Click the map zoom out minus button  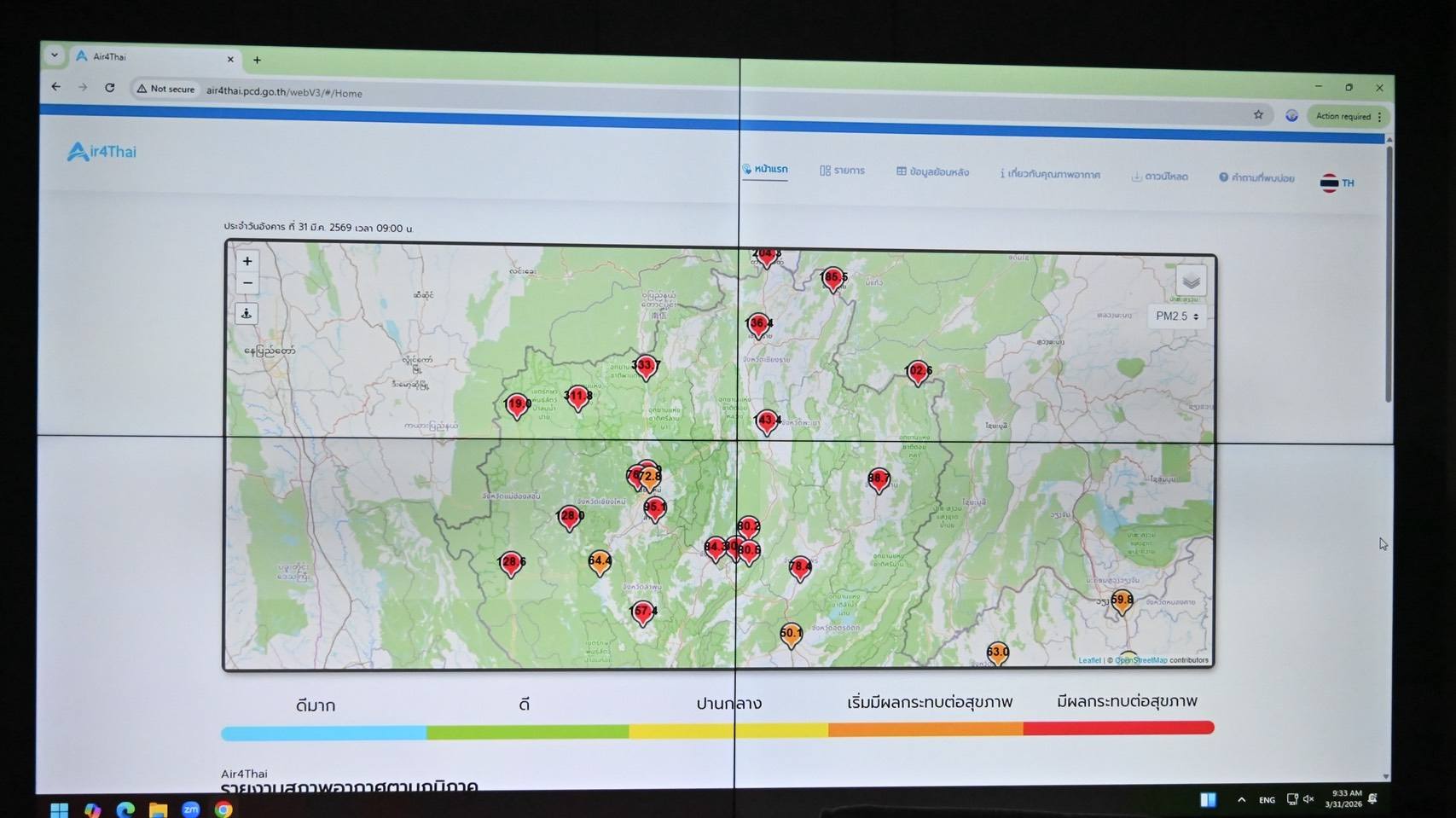(247, 283)
